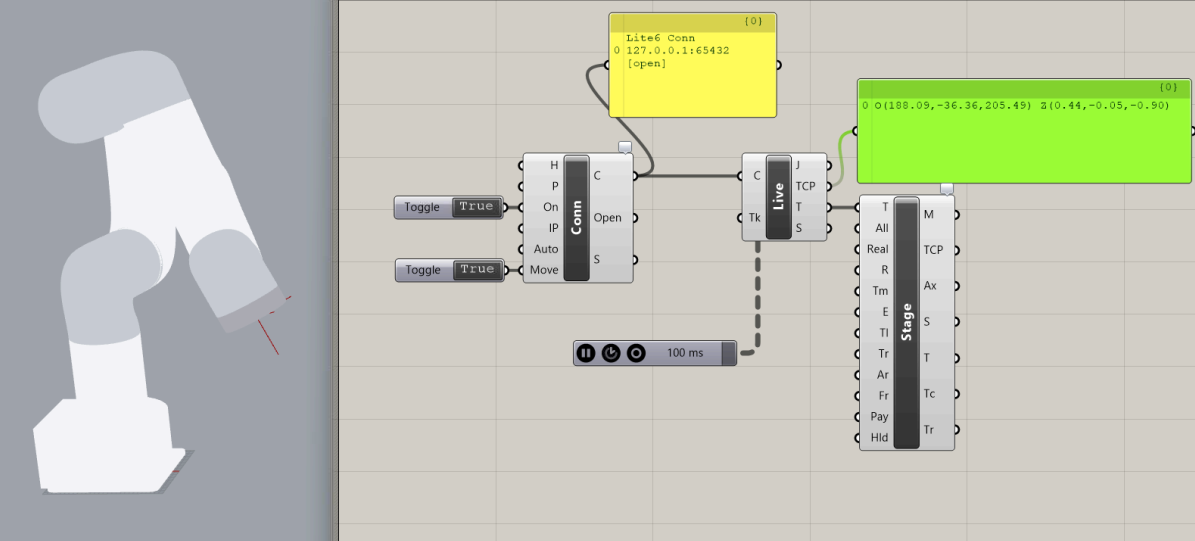Click the balloon icon atop the Conn component
The image size is (1195, 541).
625,147
